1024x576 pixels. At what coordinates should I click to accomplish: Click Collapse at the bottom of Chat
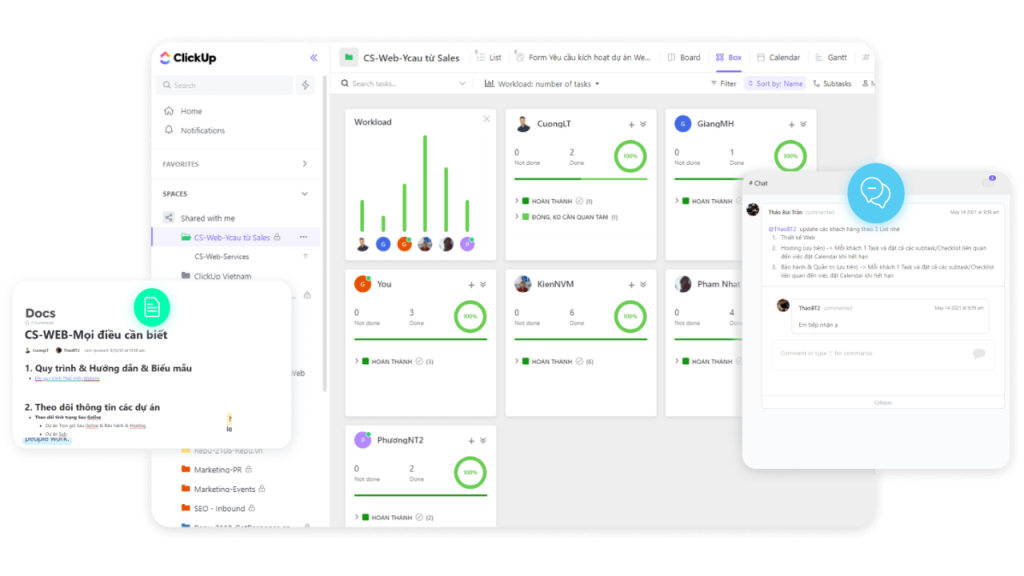[x=883, y=402]
